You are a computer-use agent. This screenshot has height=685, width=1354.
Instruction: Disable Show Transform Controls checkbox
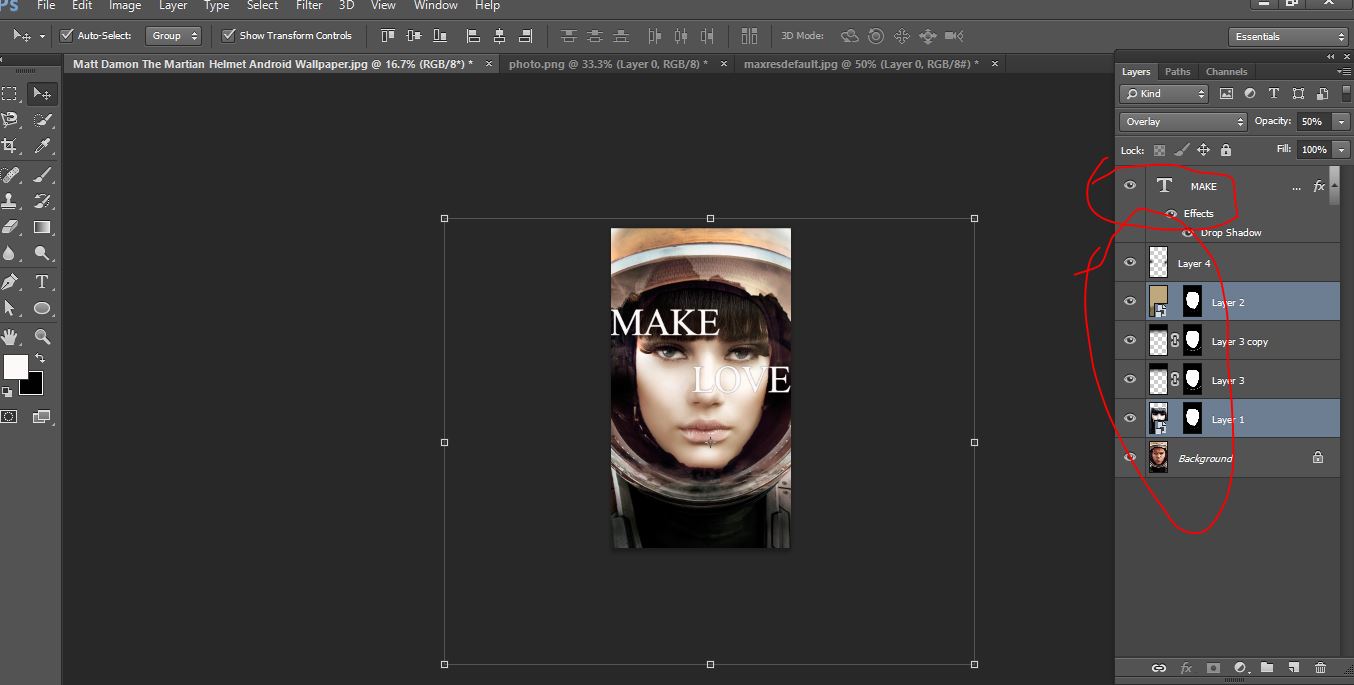229,36
